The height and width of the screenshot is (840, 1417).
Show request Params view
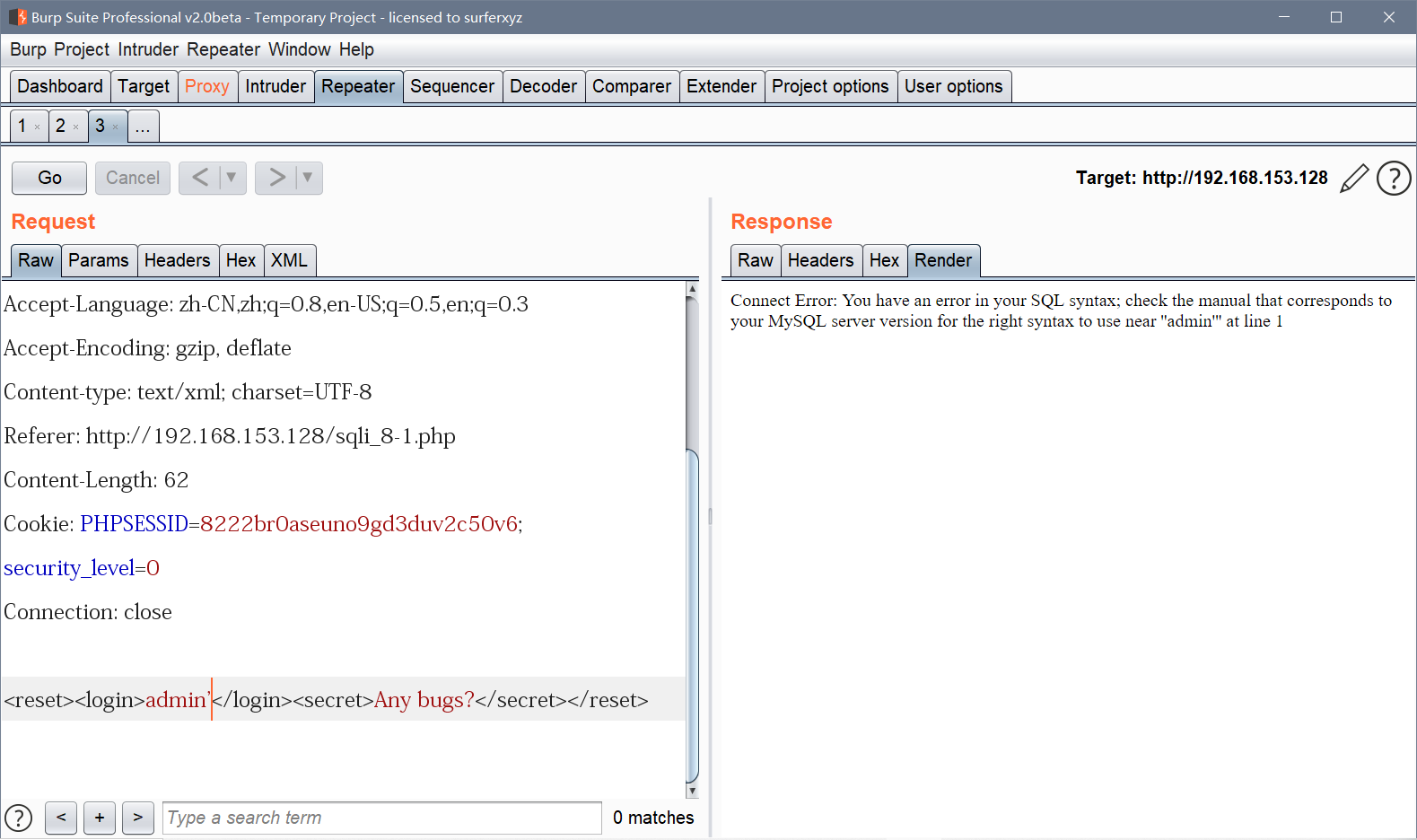point(99,260)
